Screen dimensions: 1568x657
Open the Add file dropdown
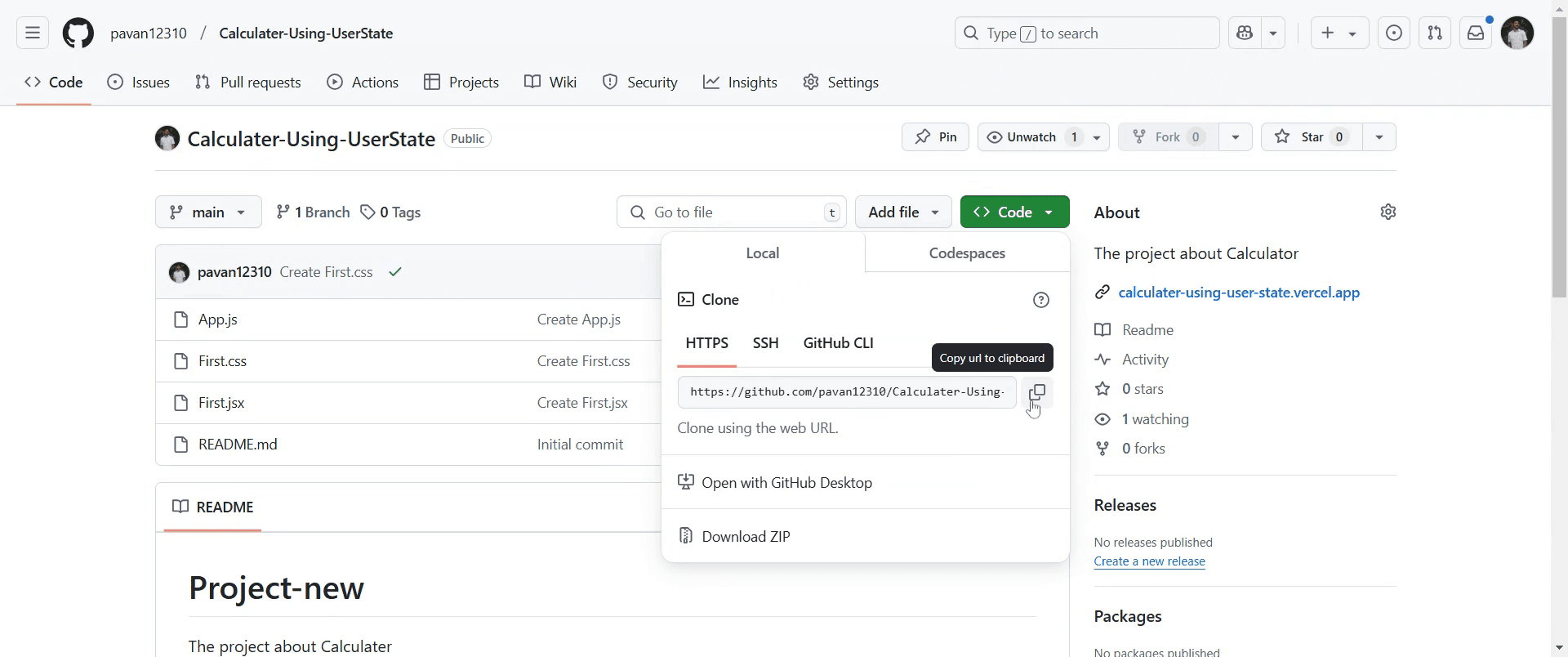click(903, 212)
